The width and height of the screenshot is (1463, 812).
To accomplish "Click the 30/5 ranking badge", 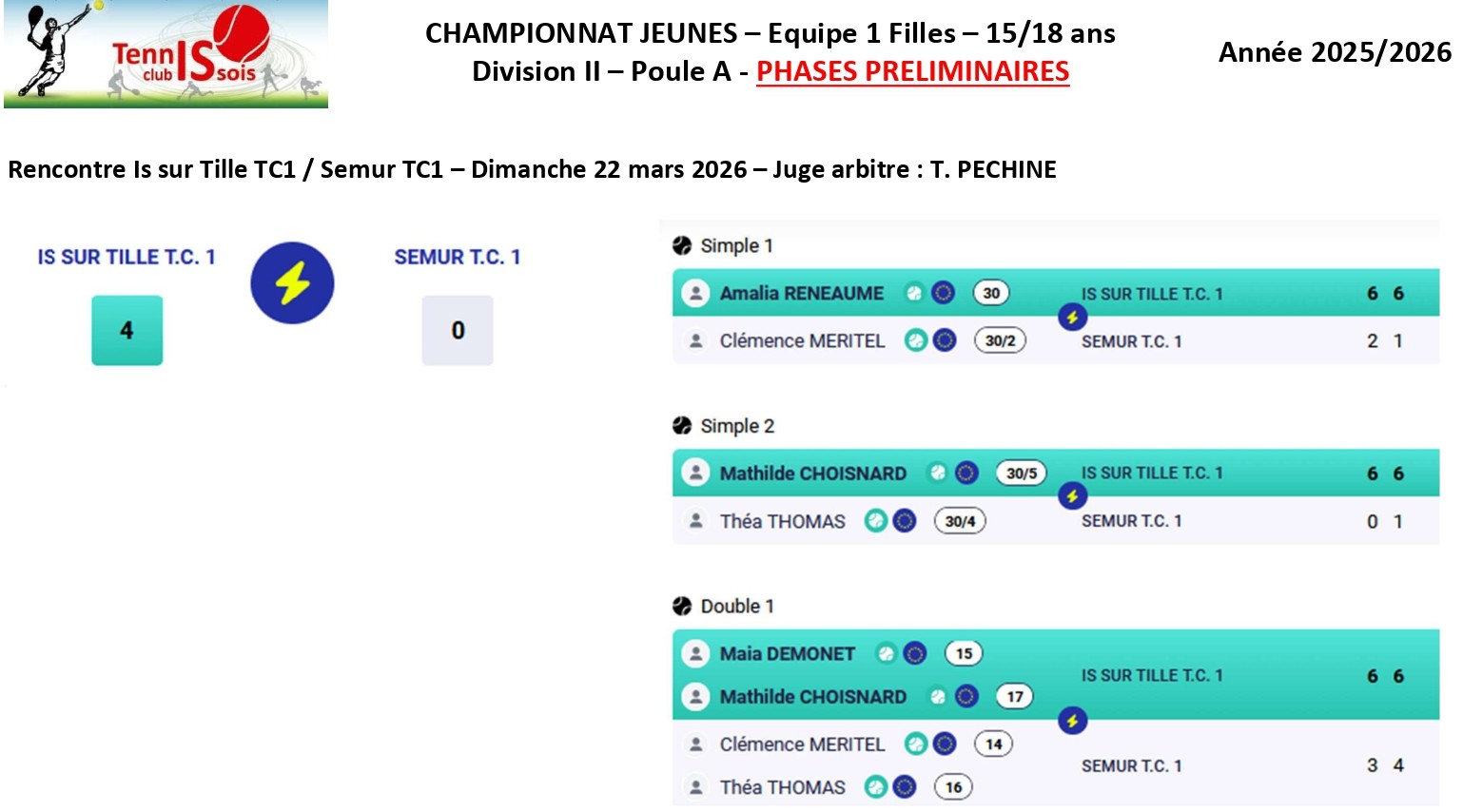I will pyautogui.click(x=1021, y=474).
